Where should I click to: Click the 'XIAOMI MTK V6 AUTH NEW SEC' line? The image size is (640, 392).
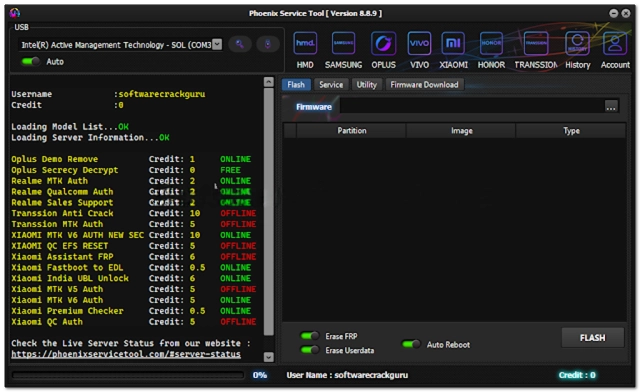click(131, 235)
